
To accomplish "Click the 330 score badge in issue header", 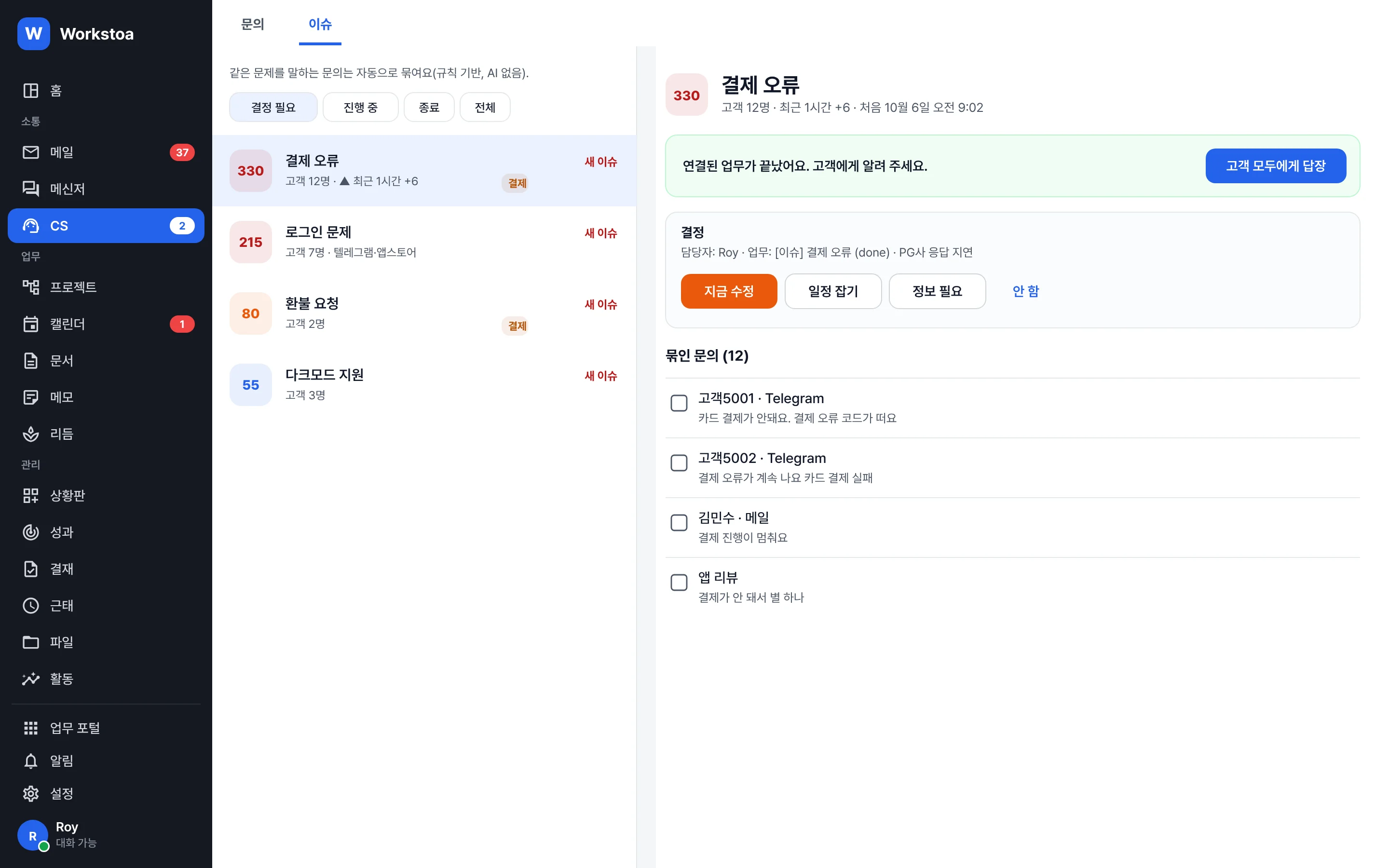I will (686, 95).
